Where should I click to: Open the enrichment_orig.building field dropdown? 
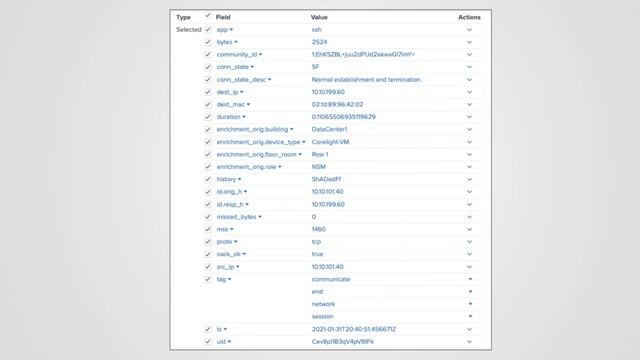pyautogui.click(x=291, y=129)
